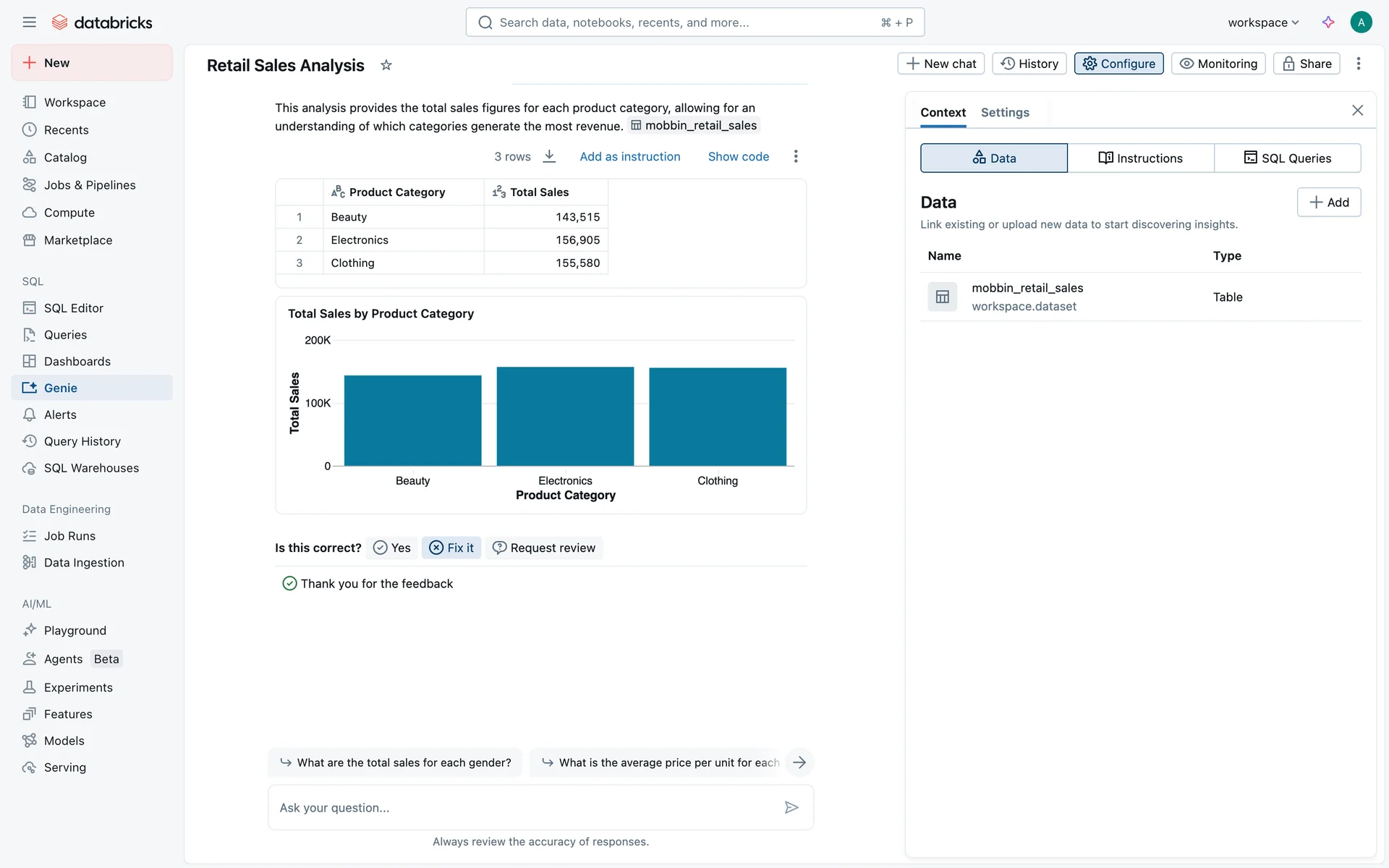Open the Databricks Assistant sparkle icon

(x=1328, y=22)
